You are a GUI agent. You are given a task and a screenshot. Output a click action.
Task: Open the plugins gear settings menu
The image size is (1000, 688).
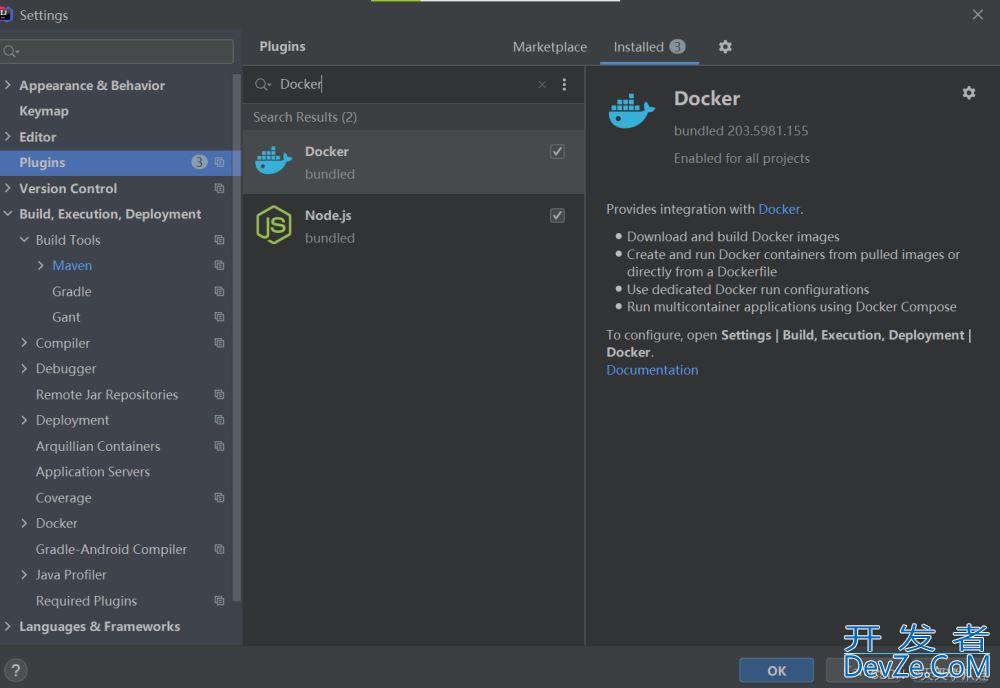point(725,47)
